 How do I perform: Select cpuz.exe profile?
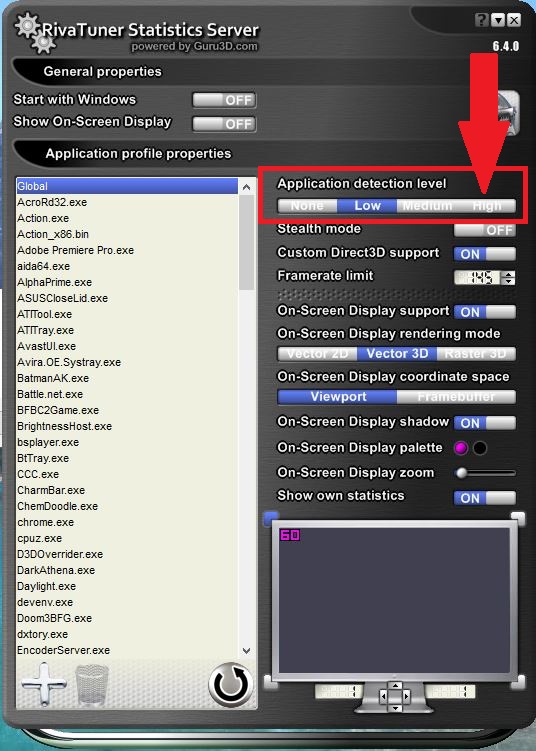pyautogui.click(x=127, y=538)
